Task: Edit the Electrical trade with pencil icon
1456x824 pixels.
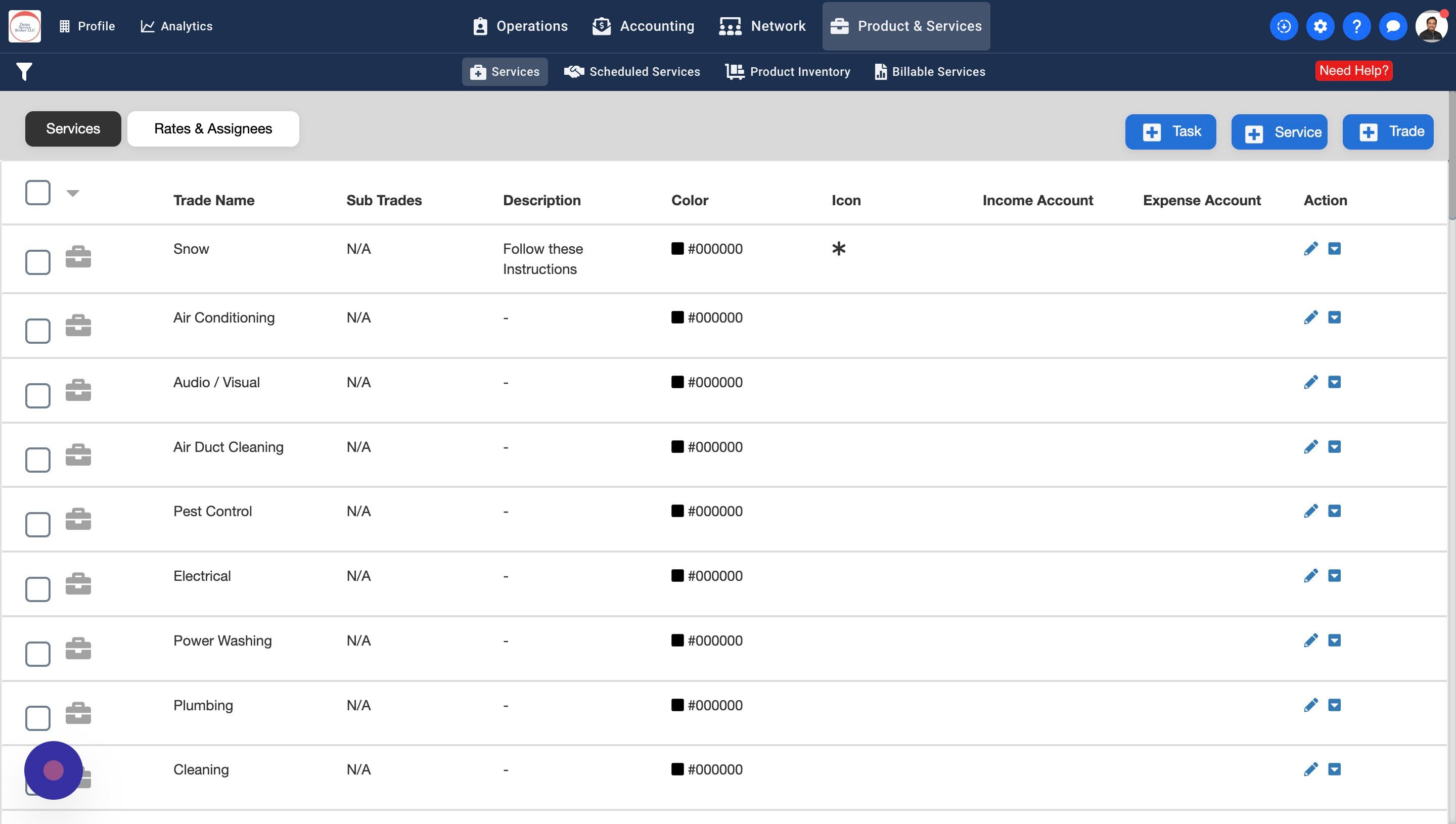Action: (x=1310, y=576)
